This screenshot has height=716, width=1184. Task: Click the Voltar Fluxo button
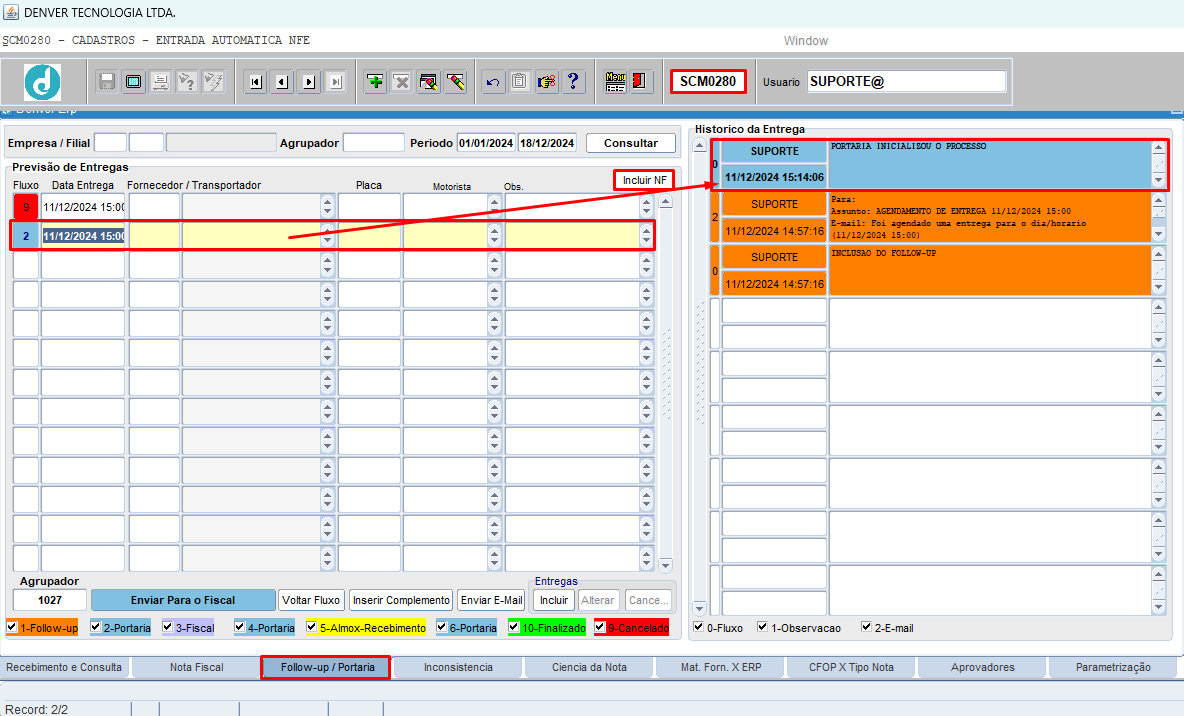click(x=311, y=600)
